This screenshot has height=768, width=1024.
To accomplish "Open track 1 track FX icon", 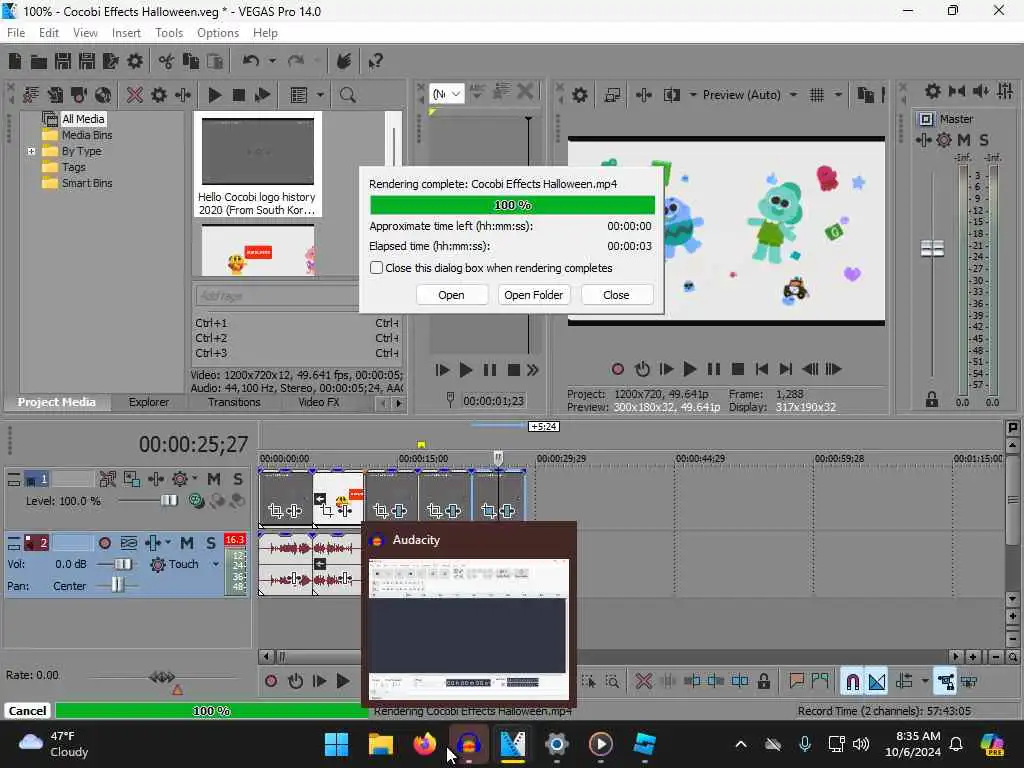I will [x=180, y=479].
